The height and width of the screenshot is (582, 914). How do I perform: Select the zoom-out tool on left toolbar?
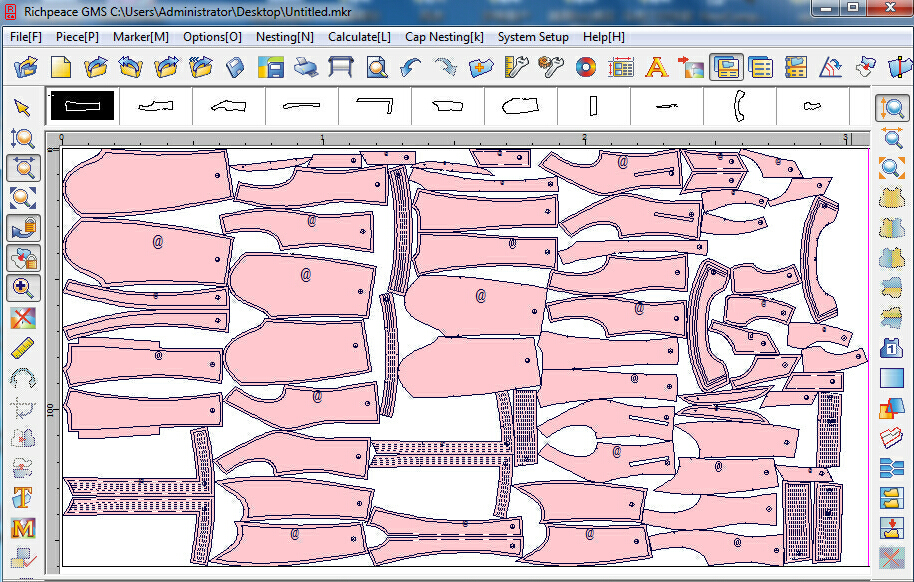click(23, 198)
